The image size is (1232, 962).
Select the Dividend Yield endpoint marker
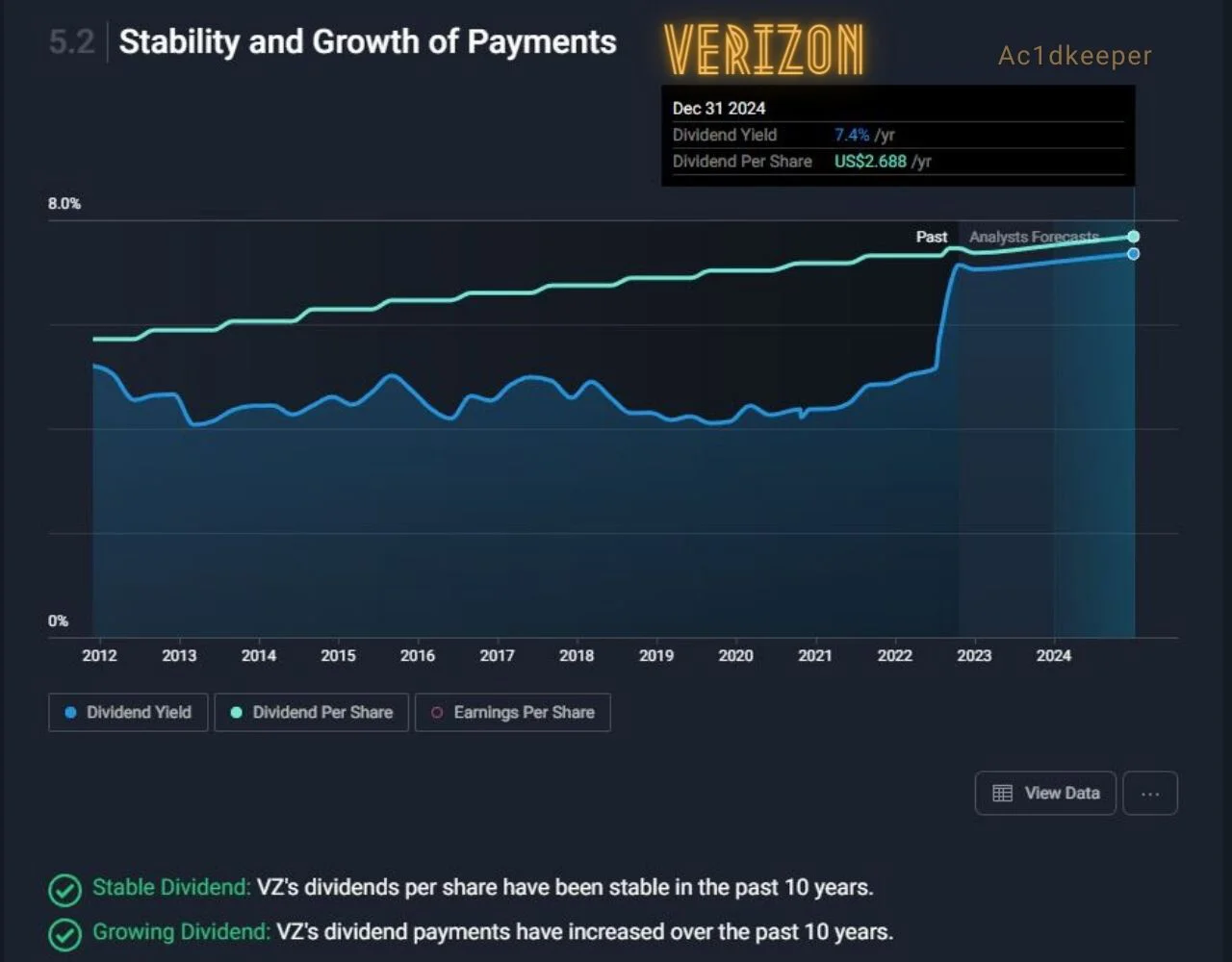coord(1134,254)
